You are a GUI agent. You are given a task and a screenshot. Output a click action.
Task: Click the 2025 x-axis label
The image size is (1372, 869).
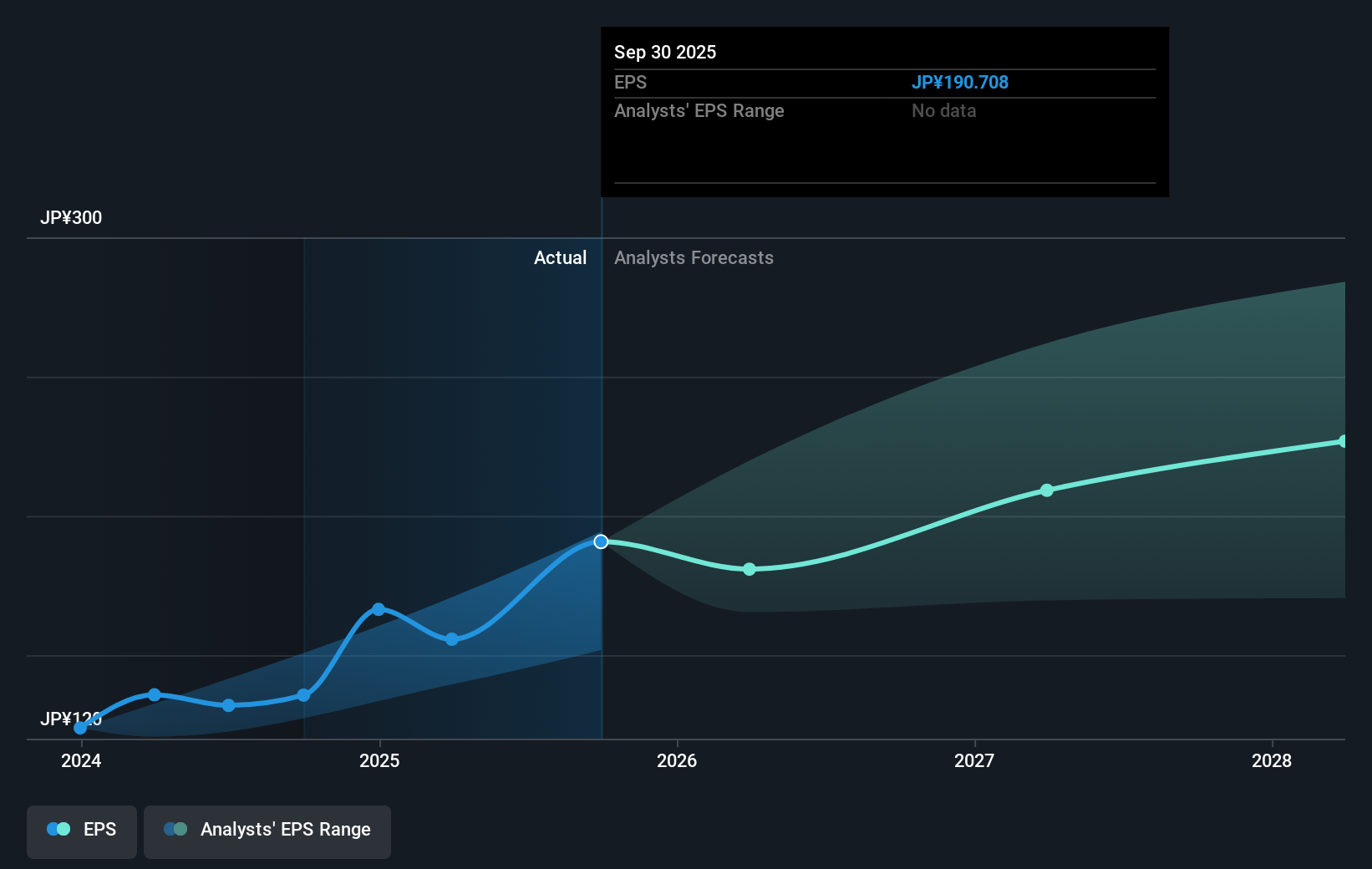coord(379,760)
